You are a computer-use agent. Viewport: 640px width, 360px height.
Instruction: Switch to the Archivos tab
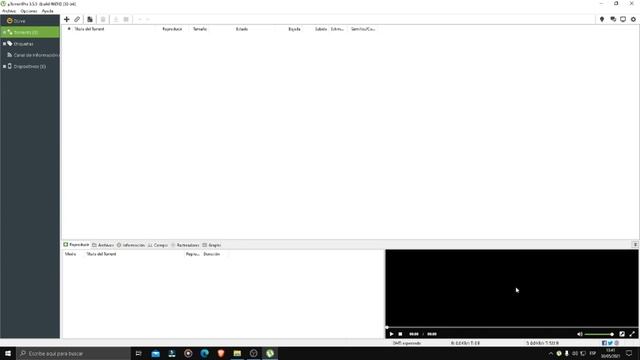[x=103, y=245]
